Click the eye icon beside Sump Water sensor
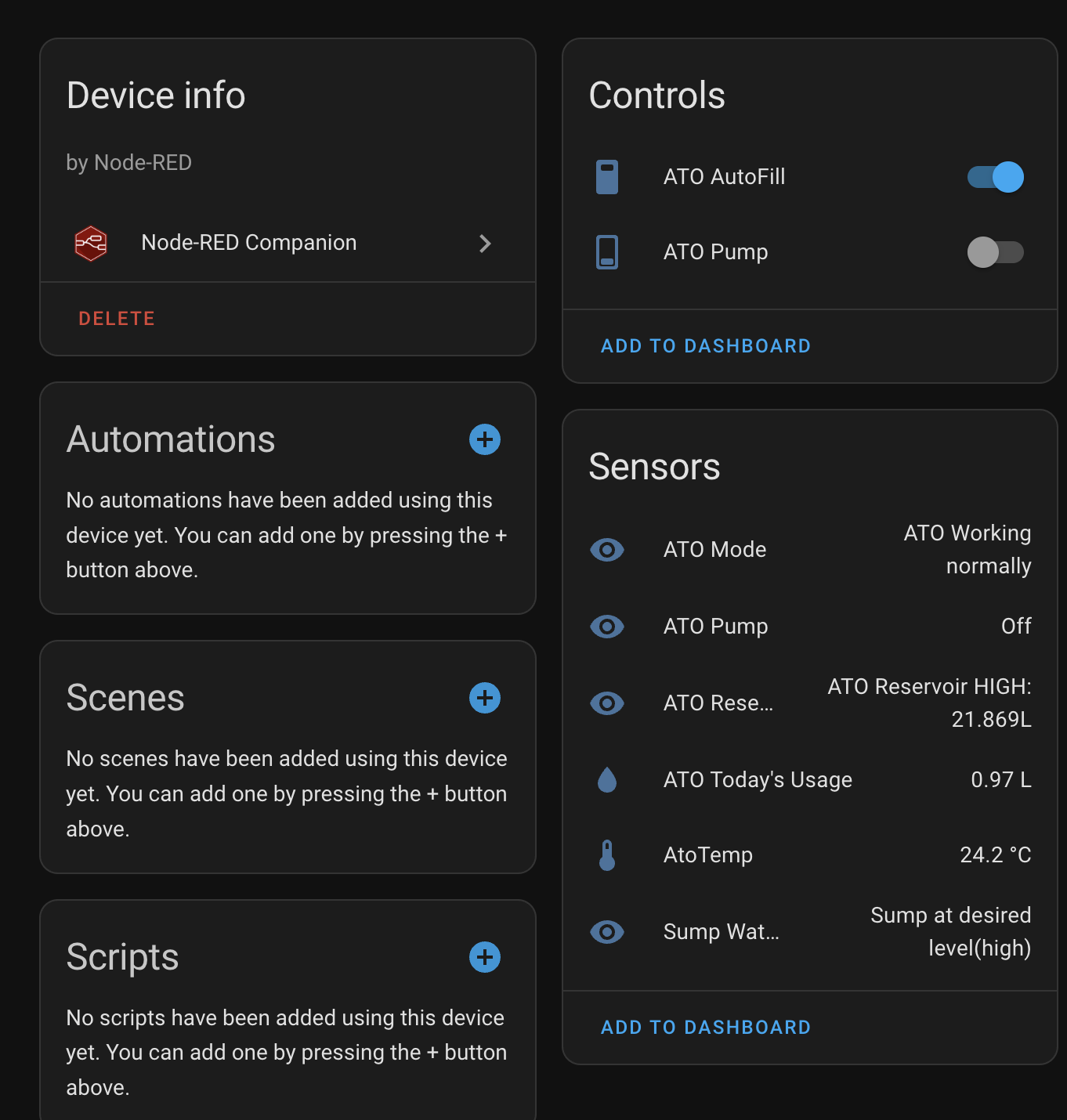 [x=607, y=932]
